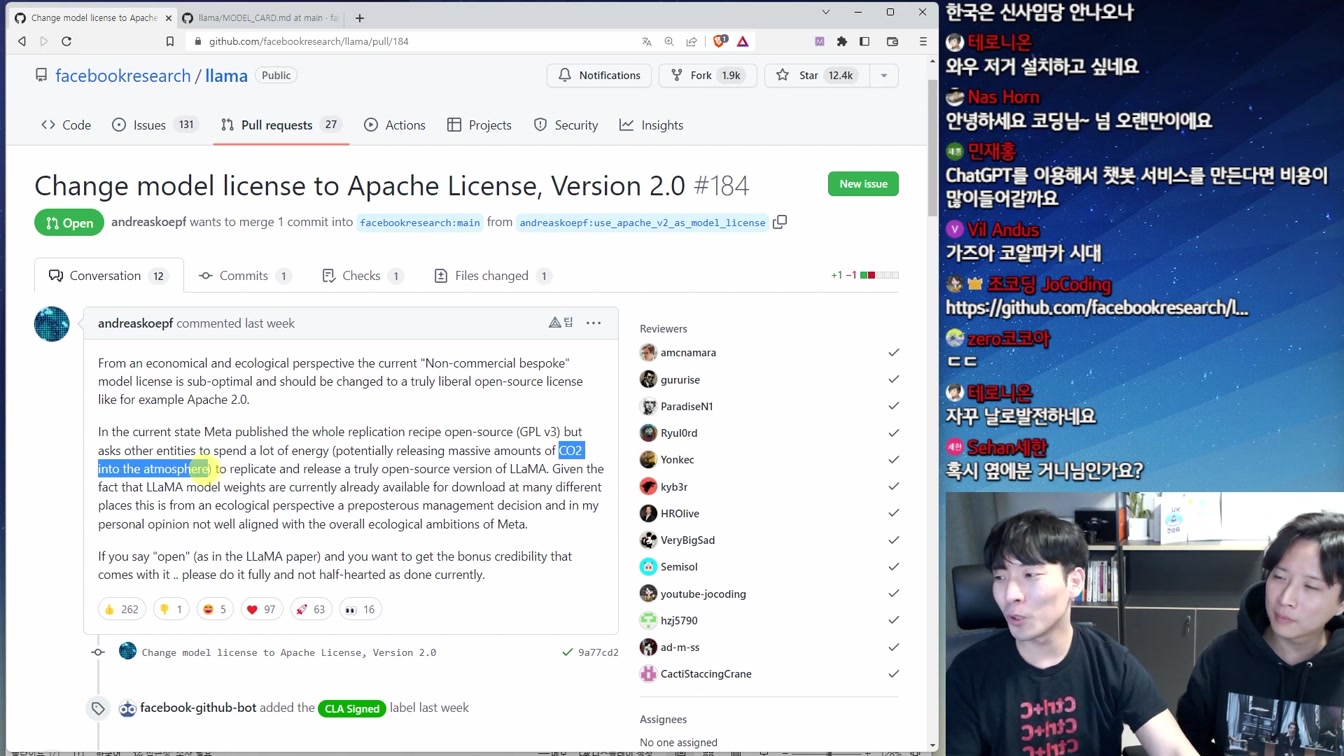This screenshot has height=756, width=1344.
Task: Click the bookmark icon in address bar
Action: pyautogui.click(x=170, y=41)
